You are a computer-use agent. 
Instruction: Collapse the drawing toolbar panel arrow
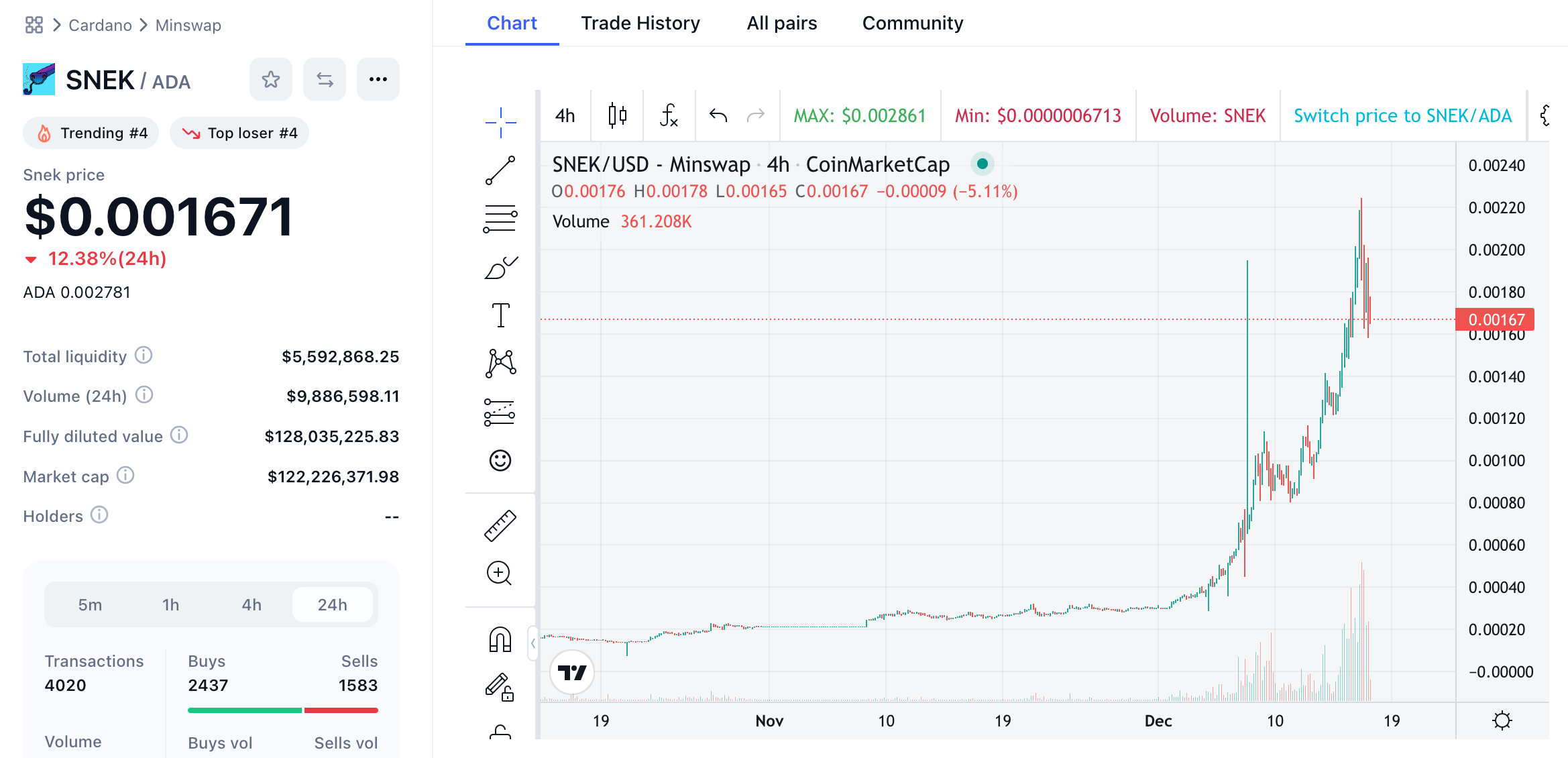tap(533, 643)
